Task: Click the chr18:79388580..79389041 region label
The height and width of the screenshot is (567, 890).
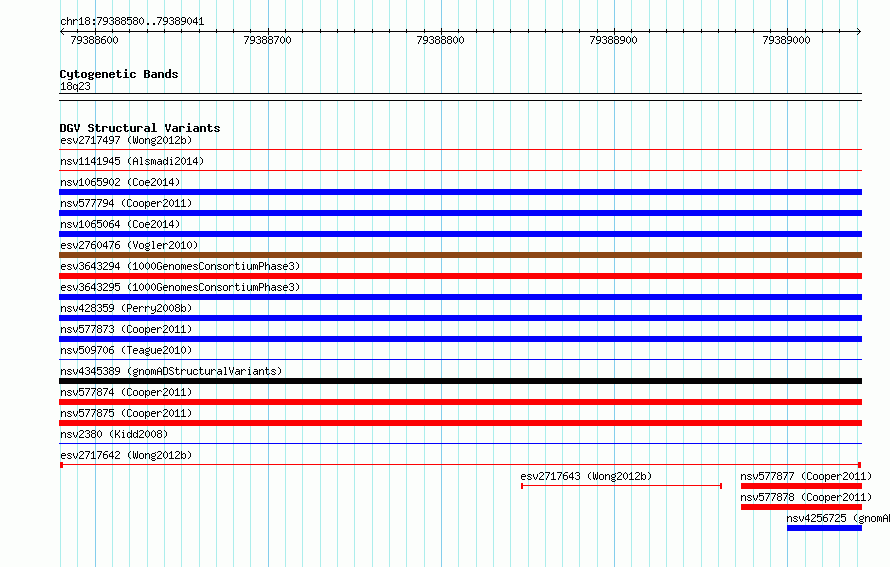Action: coord(132,21)
